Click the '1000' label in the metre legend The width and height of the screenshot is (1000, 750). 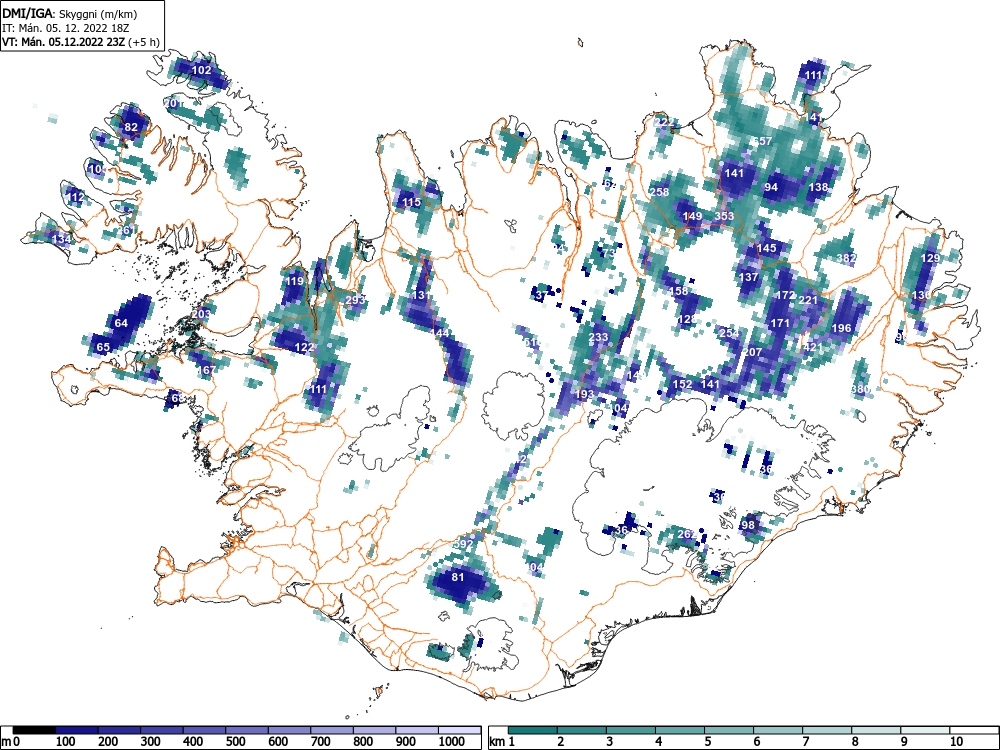pyautogui.click(x=452, y=742)
